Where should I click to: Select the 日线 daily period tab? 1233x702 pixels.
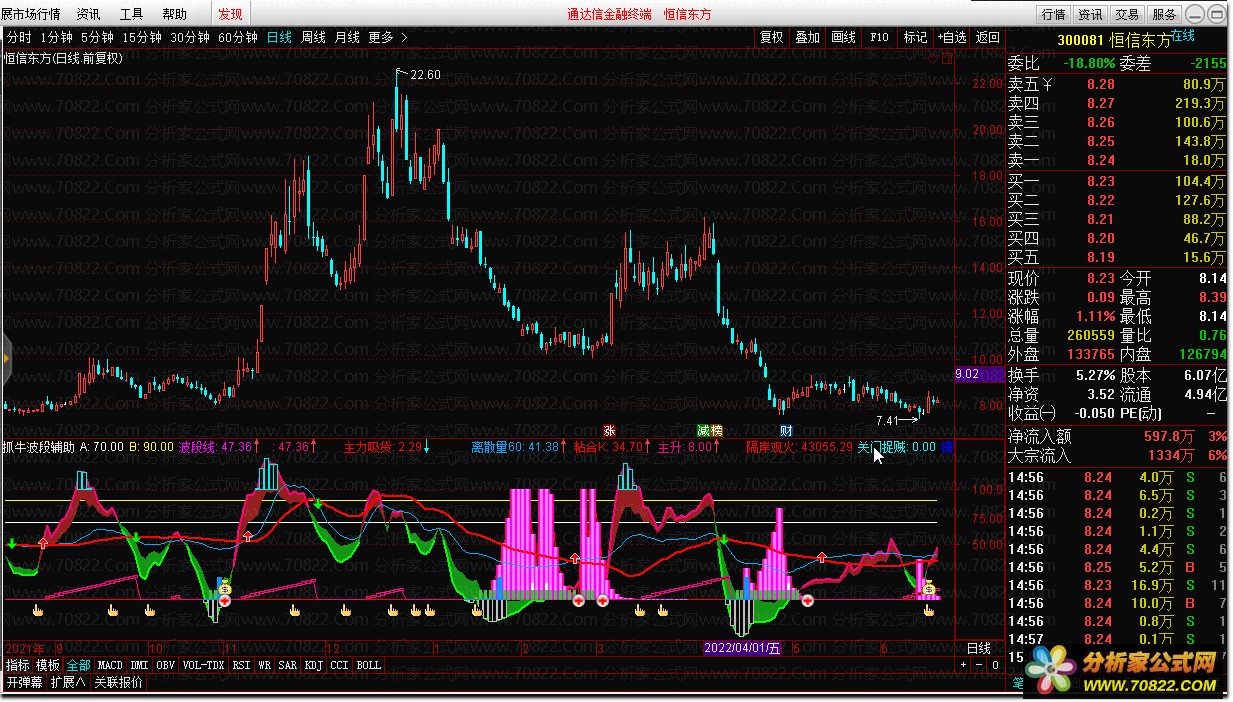[279, 37]
